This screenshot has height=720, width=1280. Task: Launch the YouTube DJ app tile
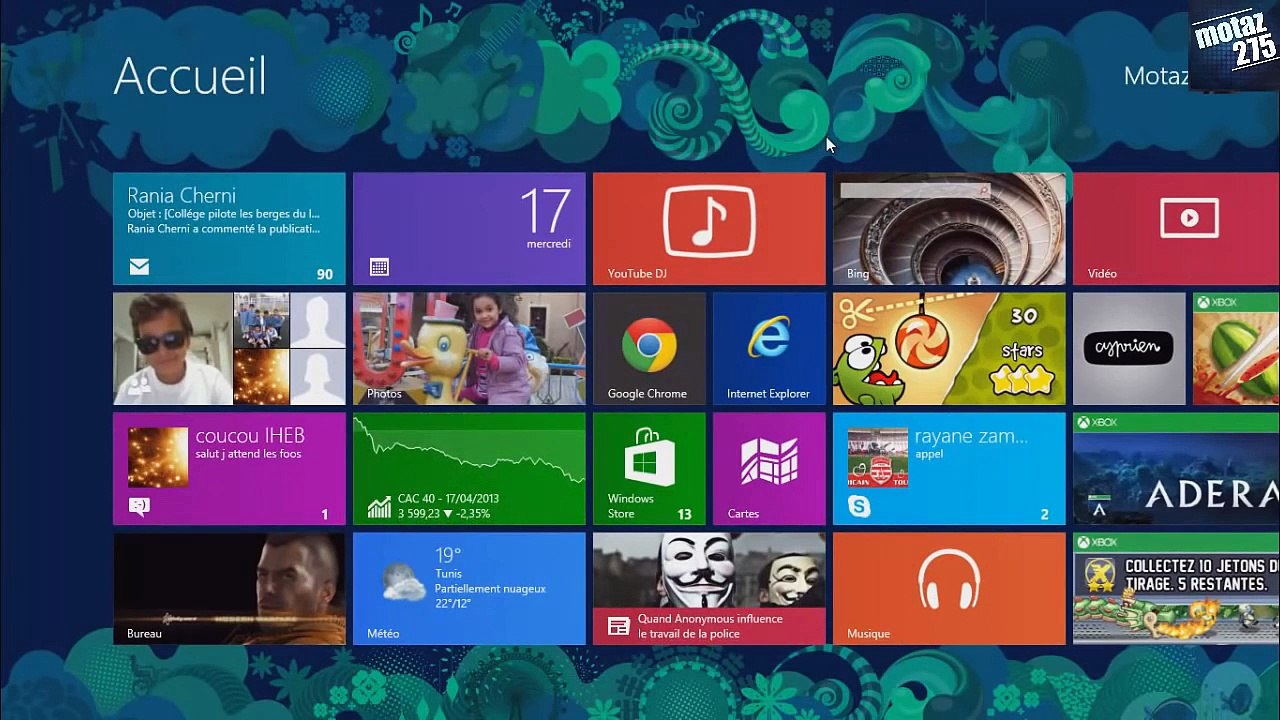[x=709, y=229]
